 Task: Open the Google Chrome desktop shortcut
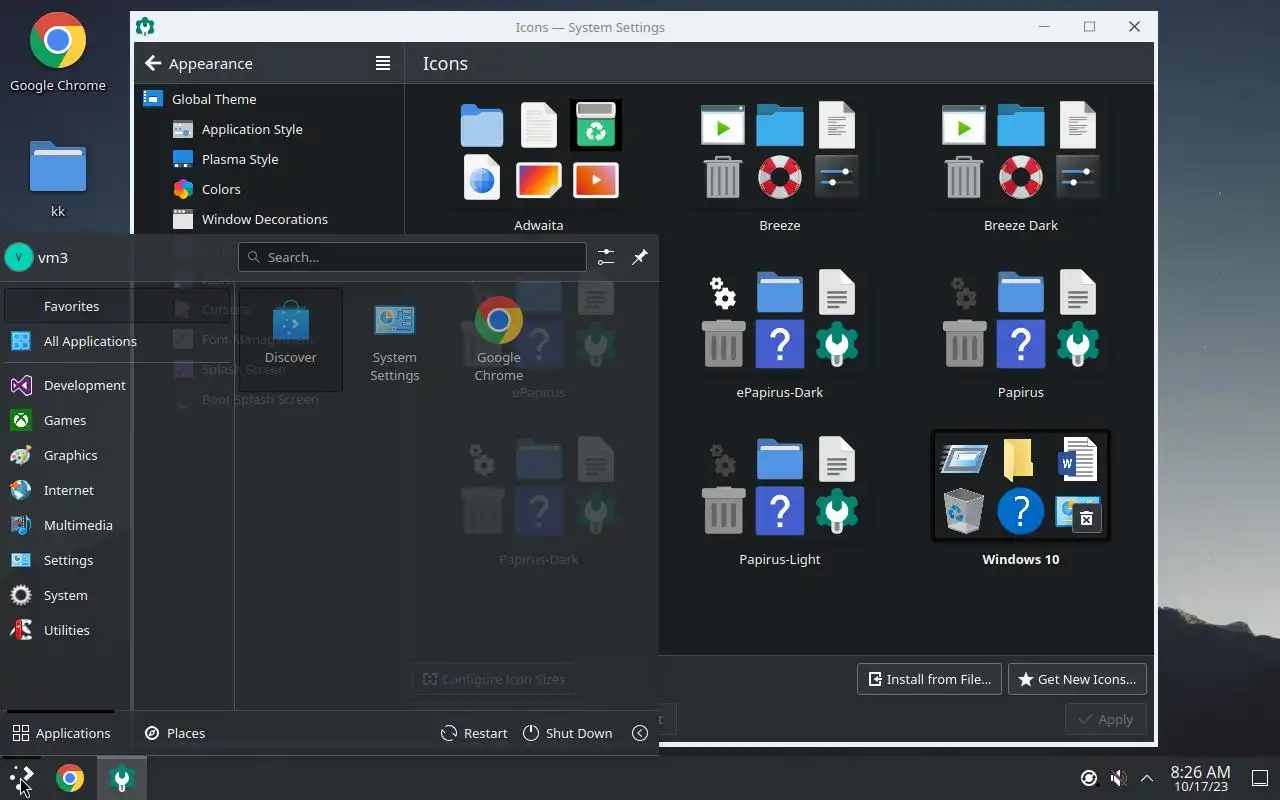(58, 52)
